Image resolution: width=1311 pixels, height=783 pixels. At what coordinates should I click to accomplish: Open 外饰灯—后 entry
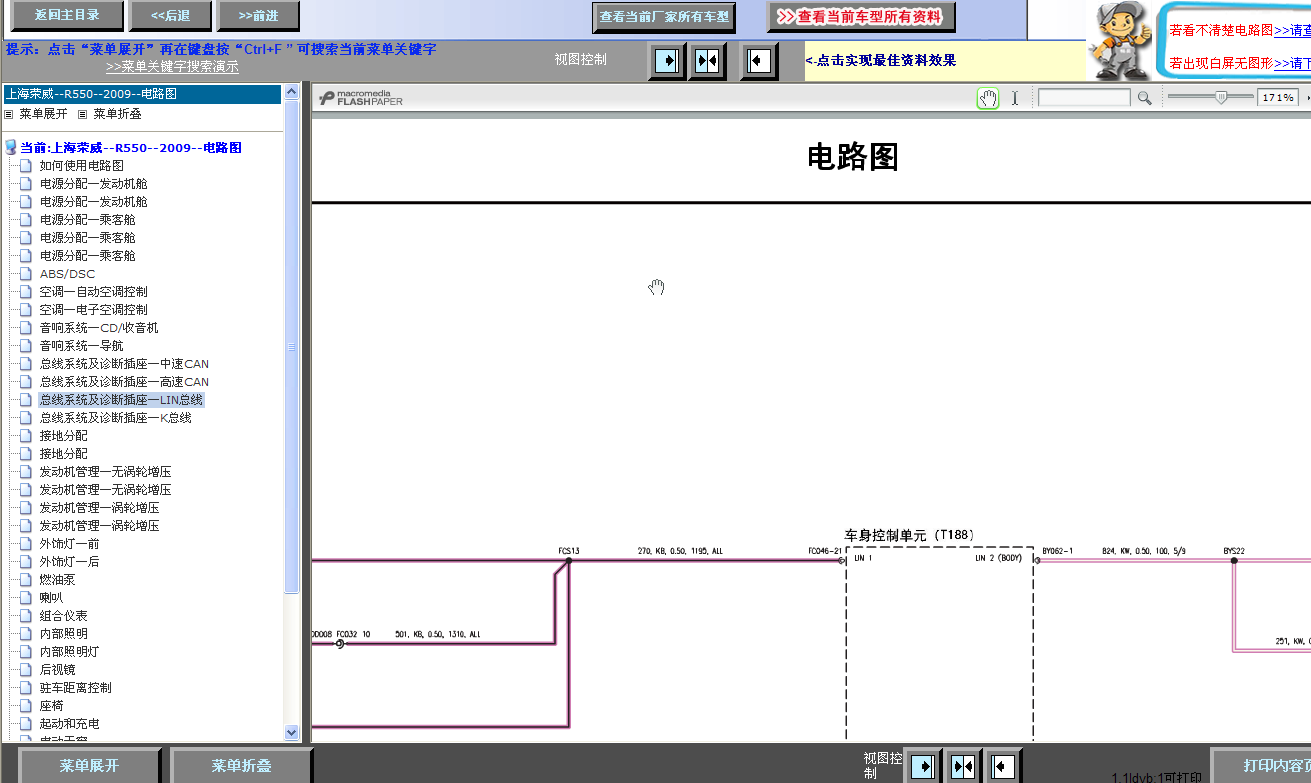[70, 561]
